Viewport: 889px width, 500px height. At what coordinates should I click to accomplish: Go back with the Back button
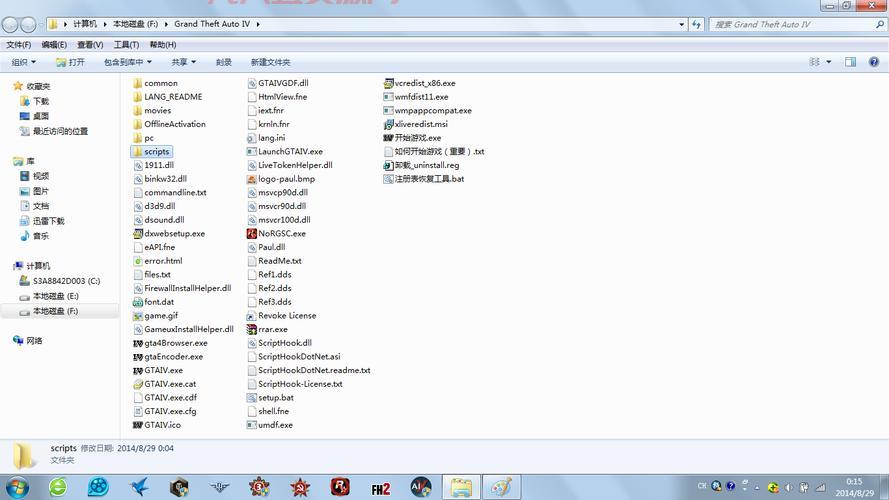pos(10,24)
